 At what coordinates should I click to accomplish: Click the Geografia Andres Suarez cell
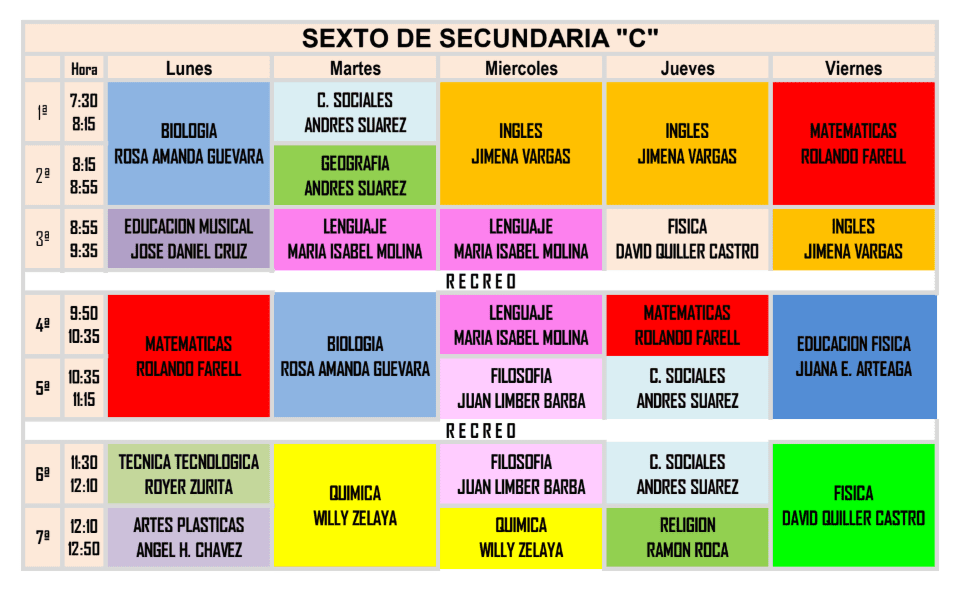[355, 175]
